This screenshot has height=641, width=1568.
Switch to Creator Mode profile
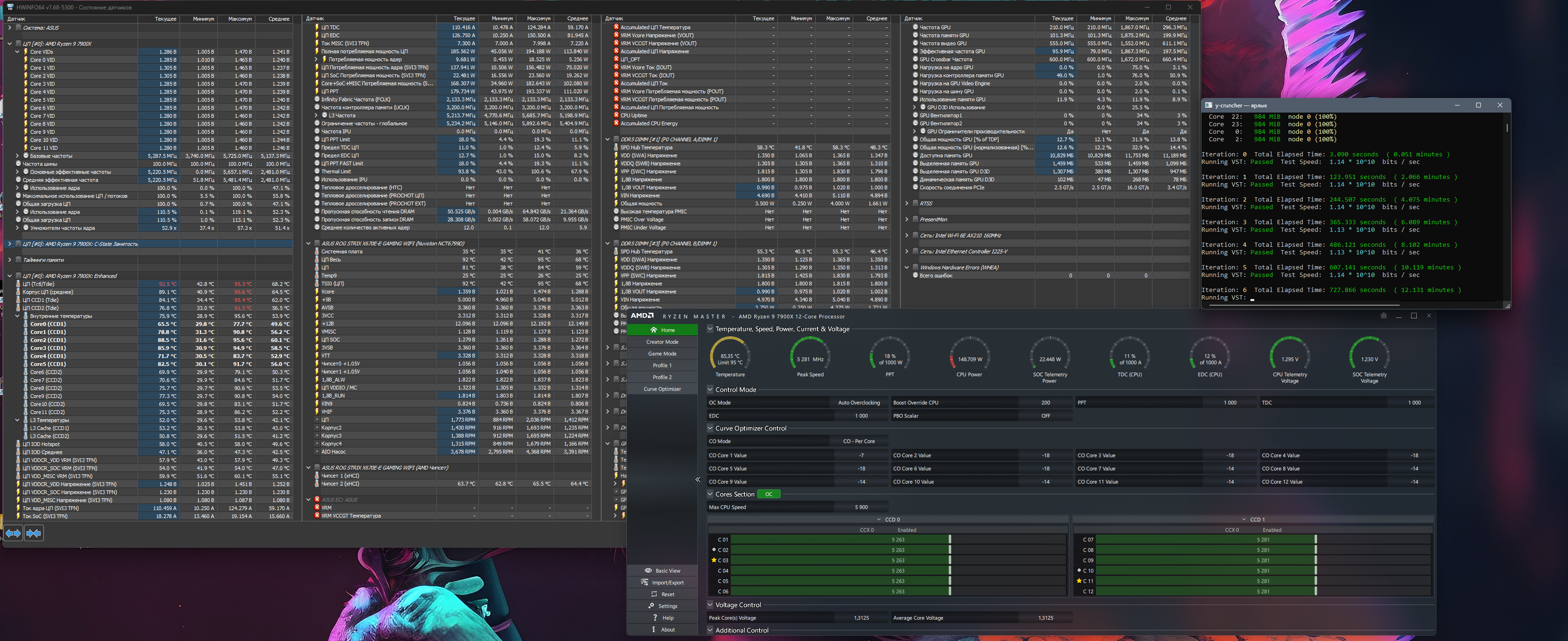(x=661, y=342)
